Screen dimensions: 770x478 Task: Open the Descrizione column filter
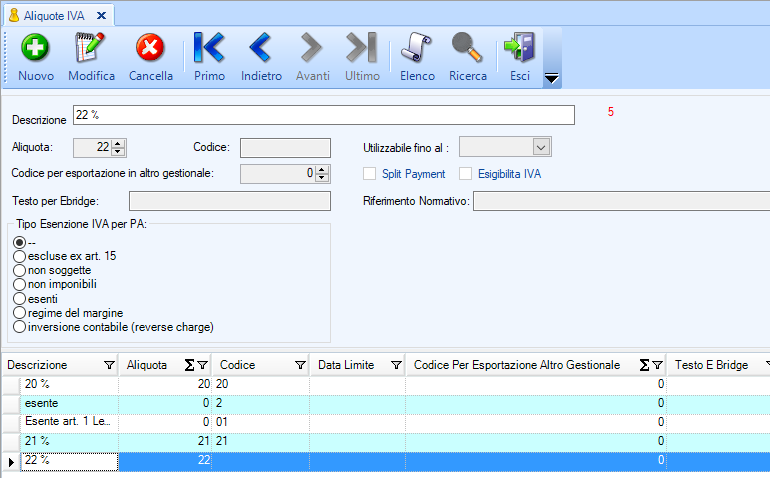point(108,366)
